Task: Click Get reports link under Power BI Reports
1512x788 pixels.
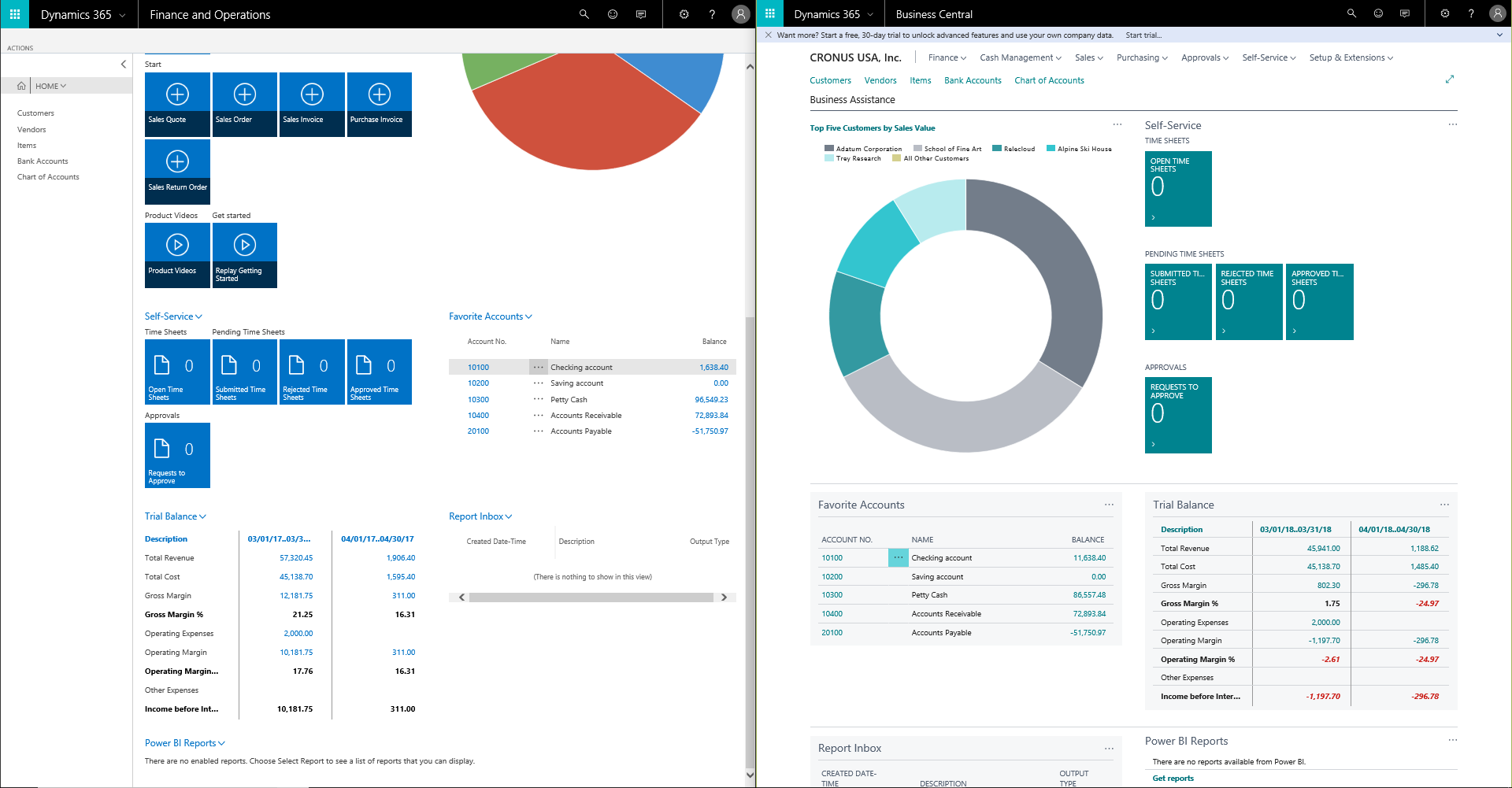Action: [x=1173, y=778]
